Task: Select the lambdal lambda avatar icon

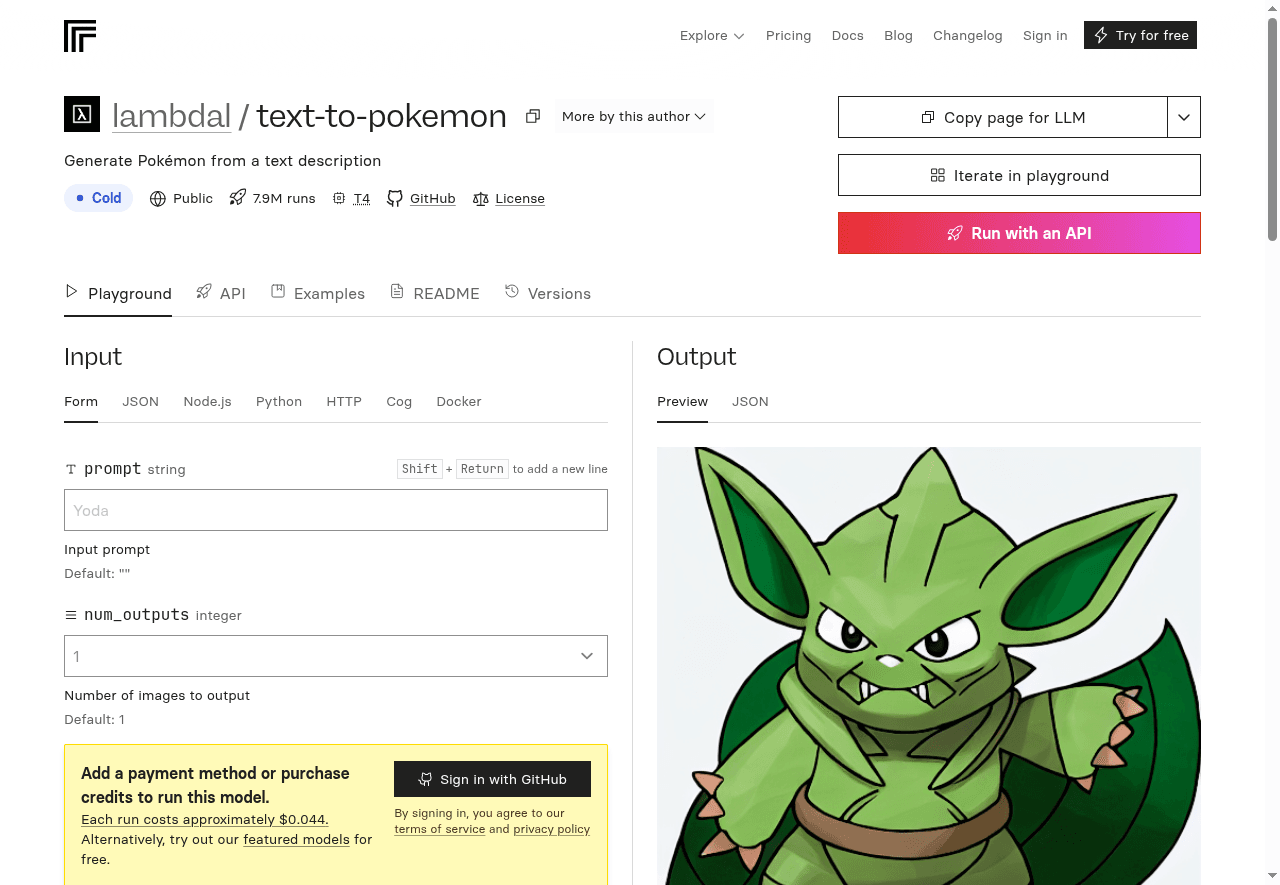Action: pos(81,114)
